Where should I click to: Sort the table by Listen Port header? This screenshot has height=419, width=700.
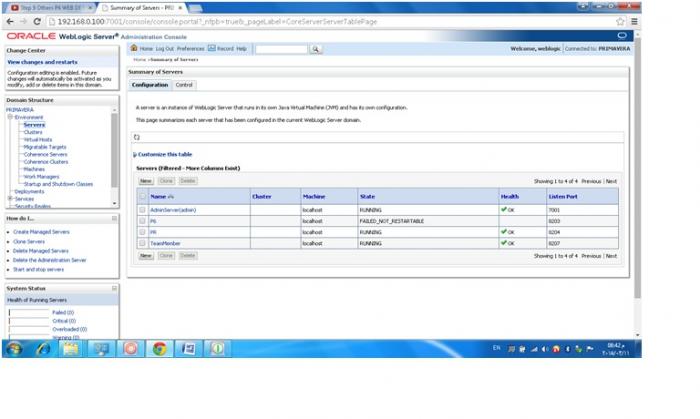(563, 196)
